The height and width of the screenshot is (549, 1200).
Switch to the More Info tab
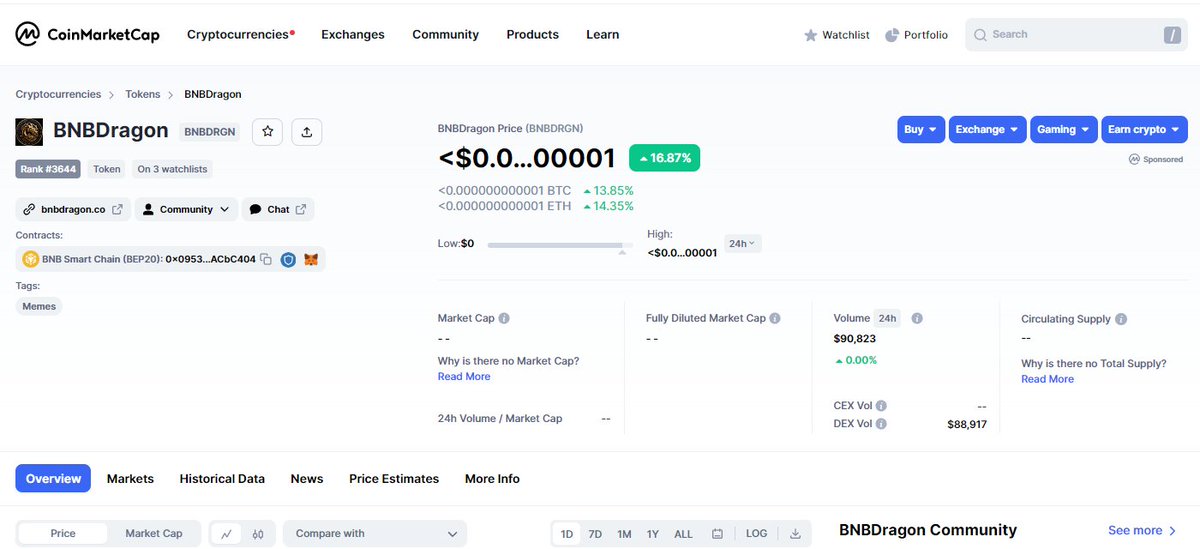[x=492, y=478]
